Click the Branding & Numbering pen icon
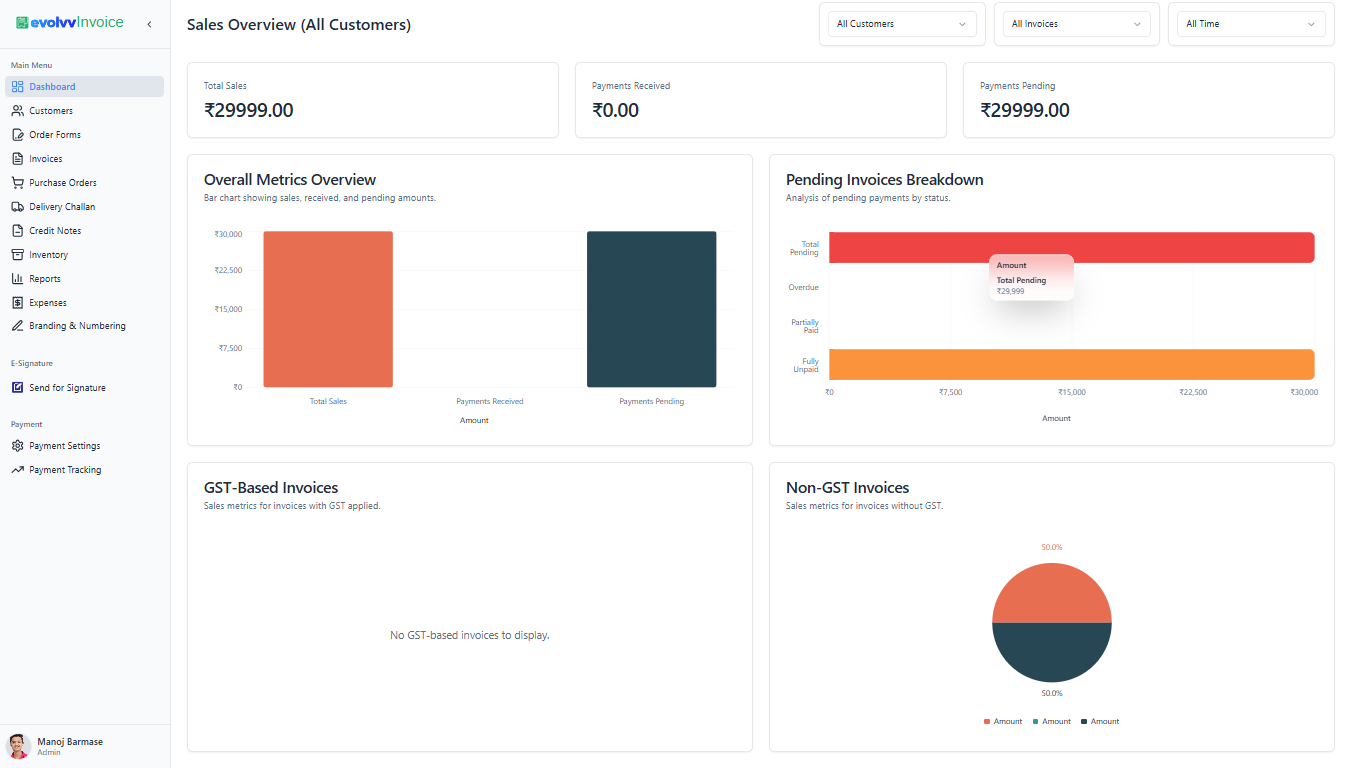This screenshot has width=1350, height=768. (18, 326)
